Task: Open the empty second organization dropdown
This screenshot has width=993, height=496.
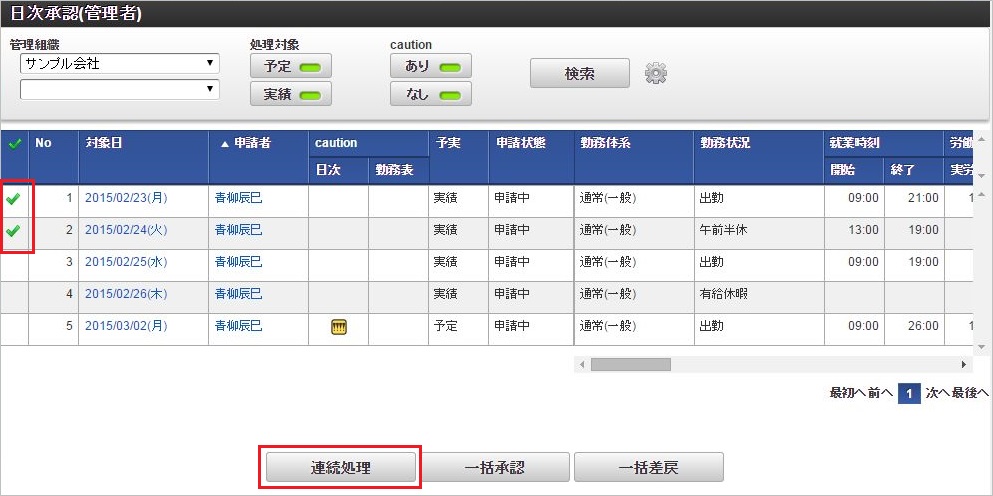Action: click(x=120, y=89)
